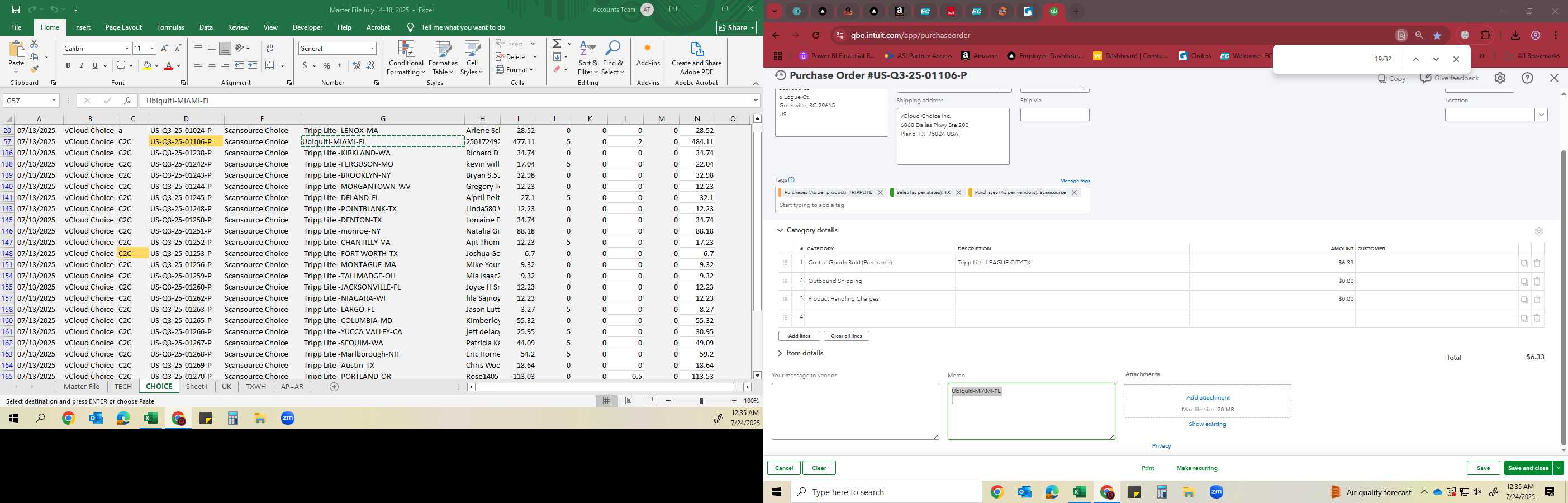This screenshot has height=503, width=1568.
Task: Apply the red Font Color swatch
Action: pyautogui.click(x=169, y=65)
